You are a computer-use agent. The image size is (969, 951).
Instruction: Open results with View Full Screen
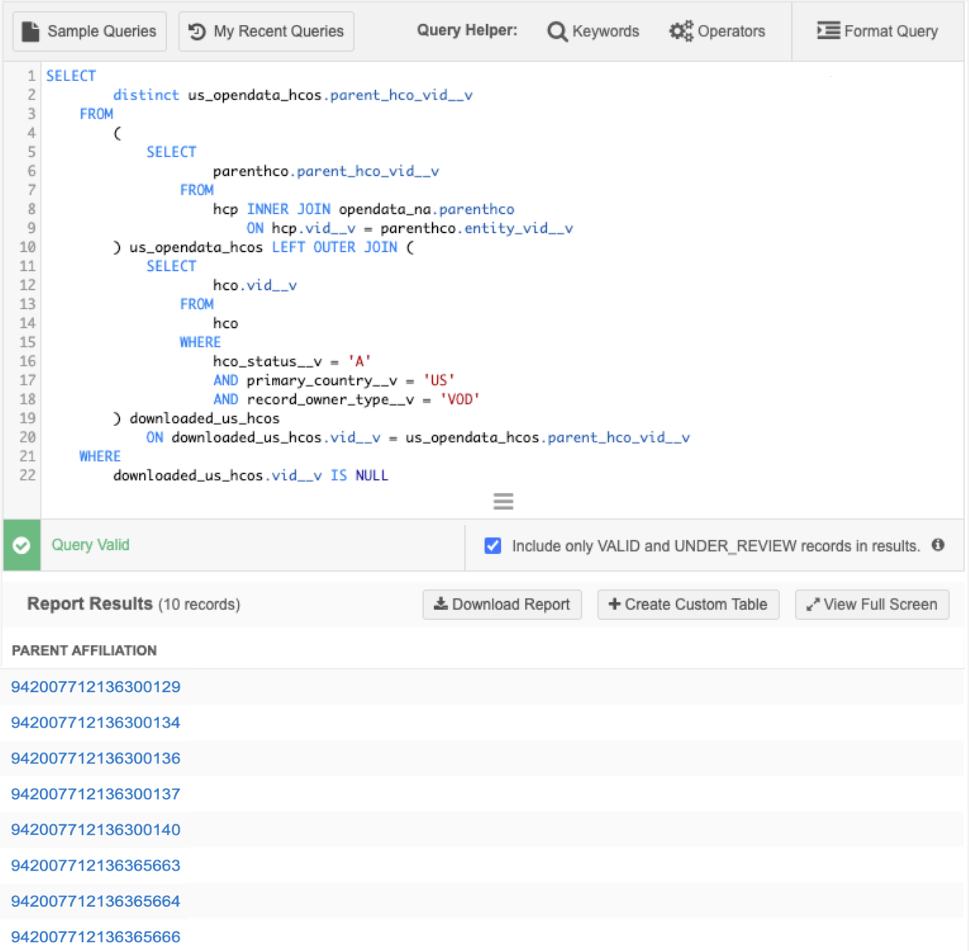pyautogui.click(x=872, y=604)
